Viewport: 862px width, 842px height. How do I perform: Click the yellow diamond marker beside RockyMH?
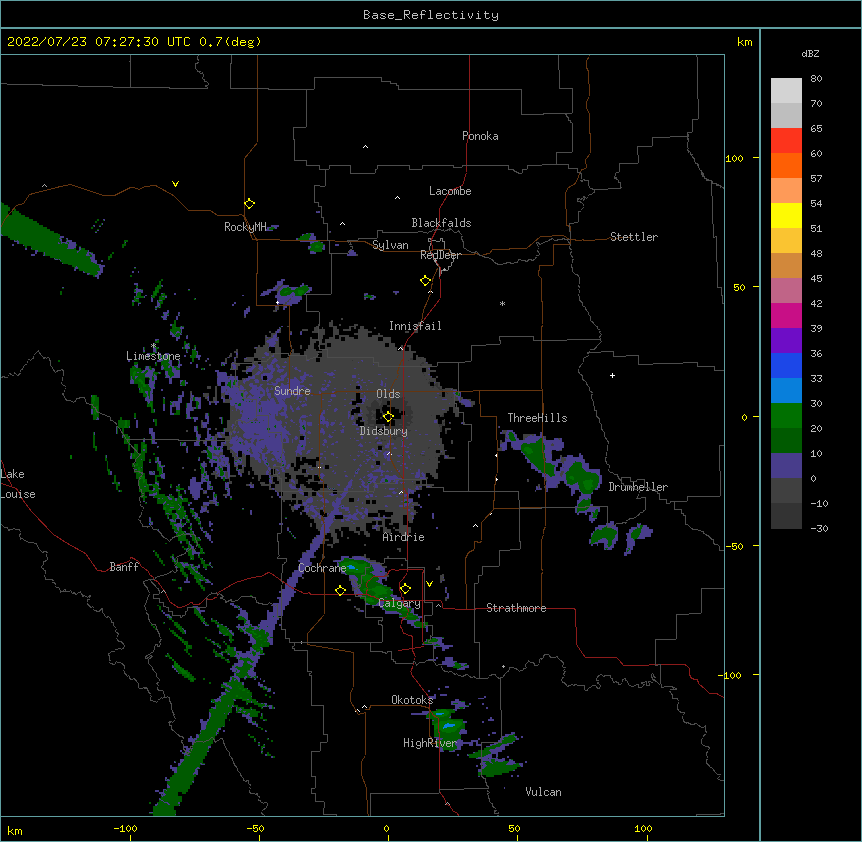(x=250, y=204)
